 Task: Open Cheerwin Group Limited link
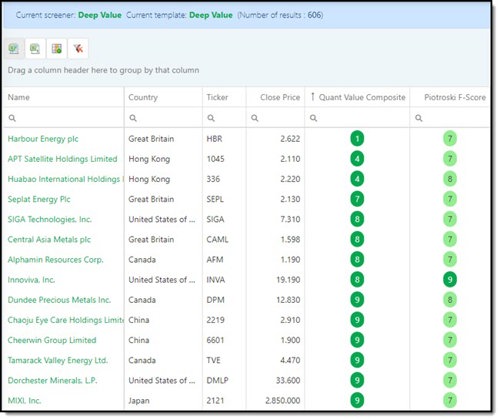coord(52,340)
